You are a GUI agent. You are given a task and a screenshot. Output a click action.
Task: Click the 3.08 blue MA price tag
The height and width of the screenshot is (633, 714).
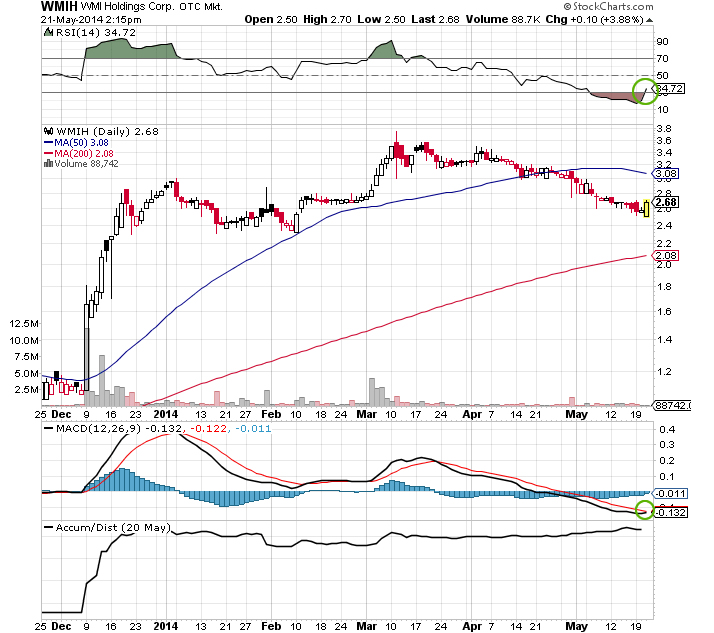666,174
